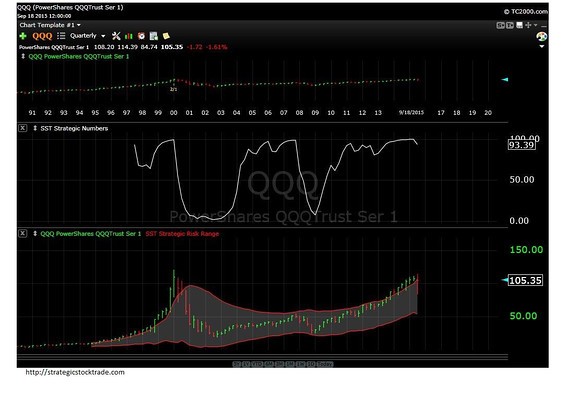Click the yellow sticky note icon

click(166, 36)
